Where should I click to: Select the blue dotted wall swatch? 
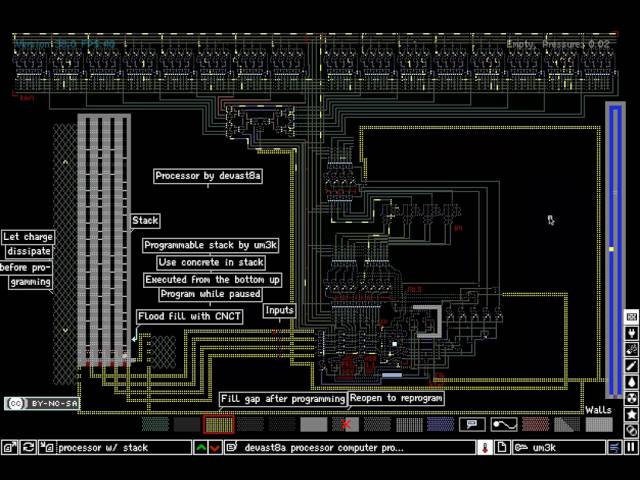[440, 424]
